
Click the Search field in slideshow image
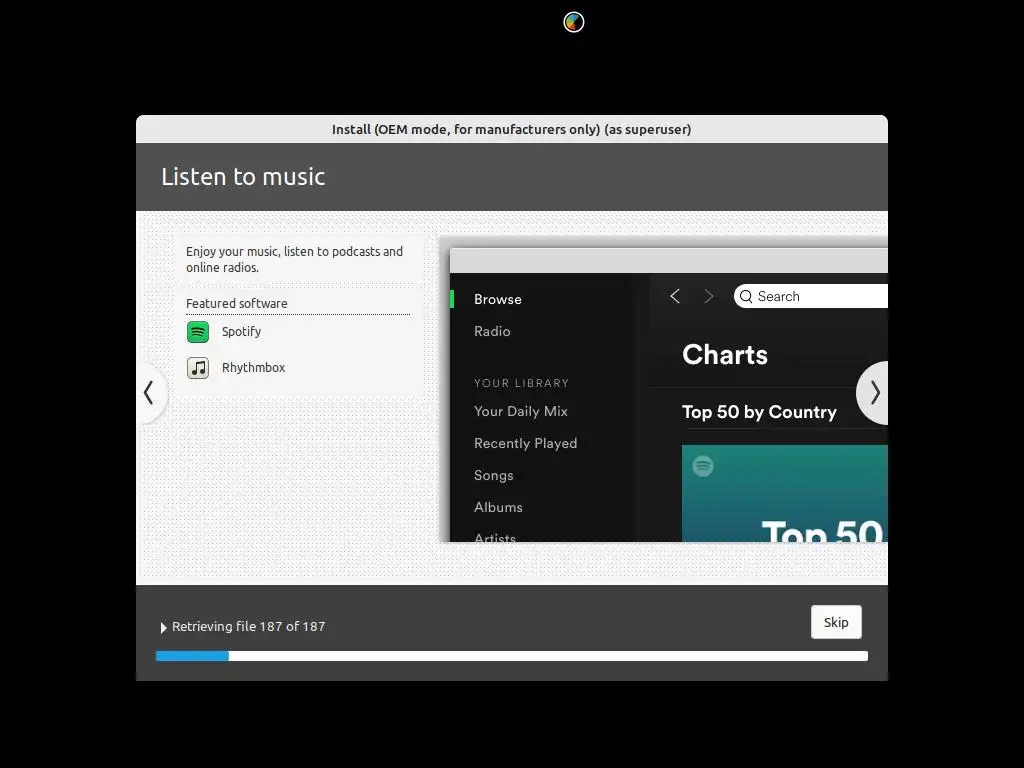tap(810, 296)
